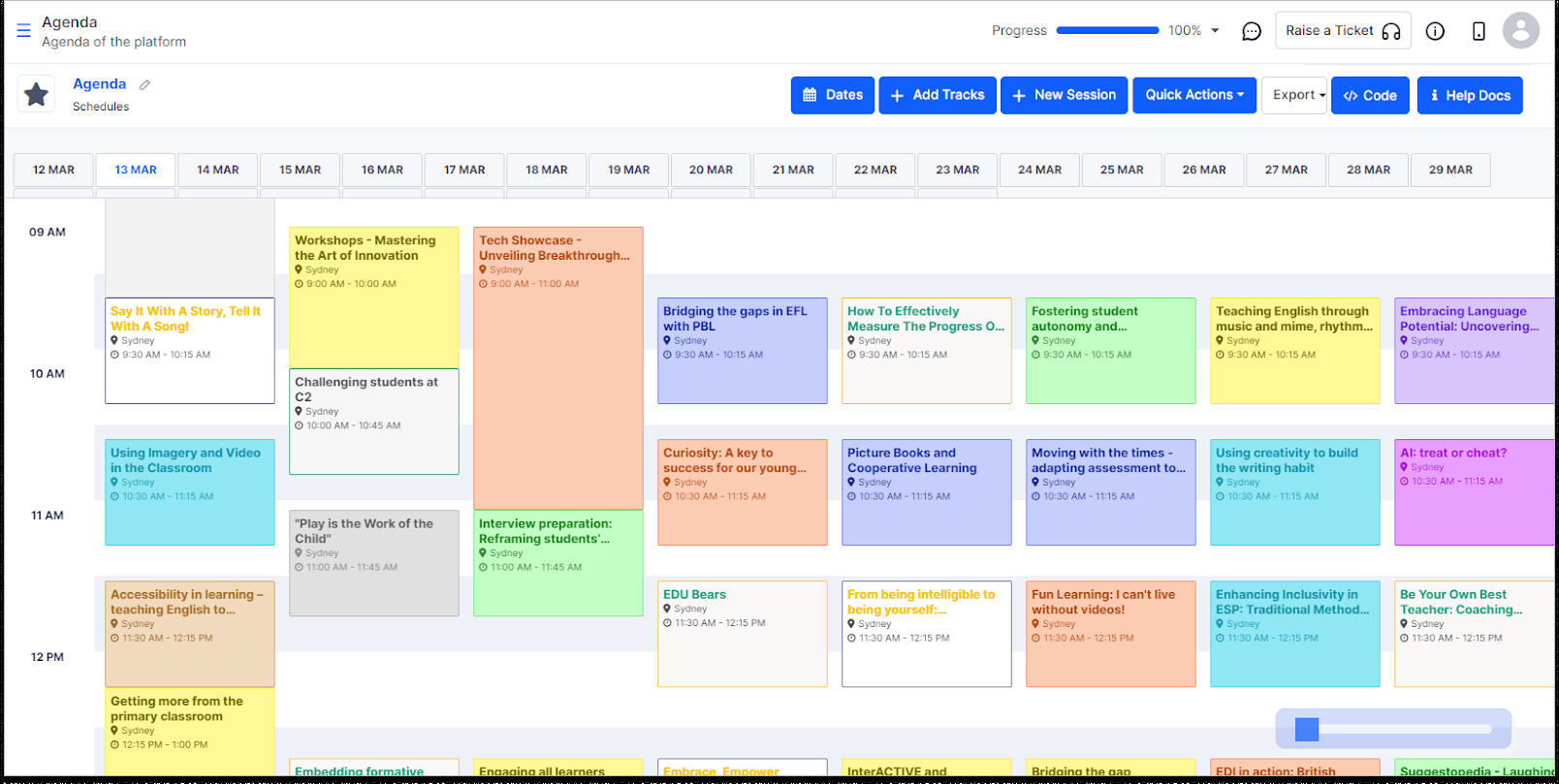Click Add Tracks button

[938, 95]
